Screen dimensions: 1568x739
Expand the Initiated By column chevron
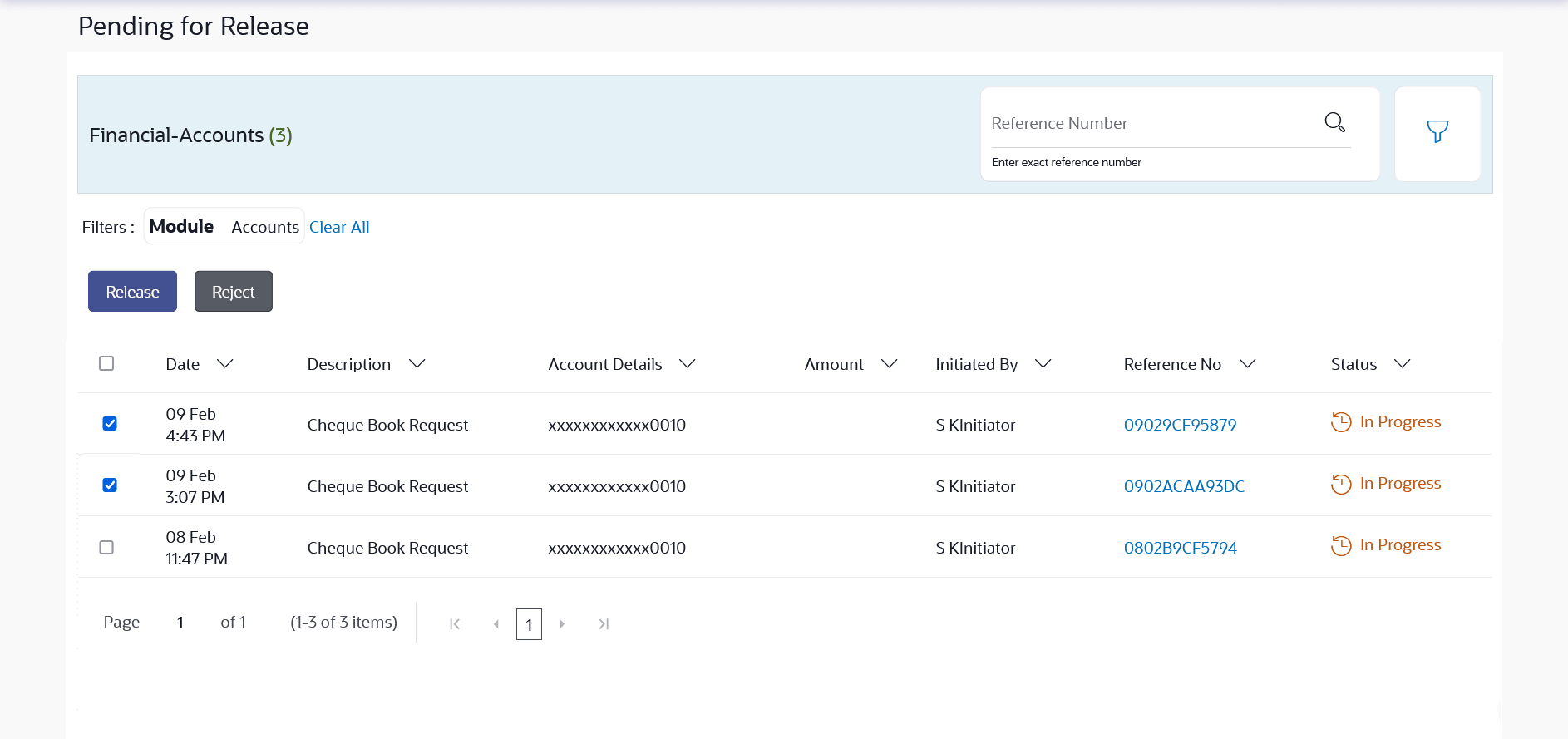[x=1043, y=364]
